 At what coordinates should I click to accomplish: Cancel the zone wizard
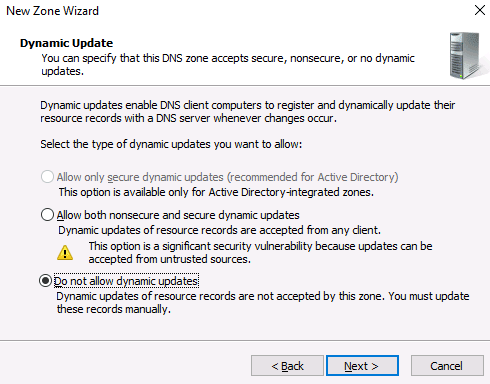tap(447, 366)
